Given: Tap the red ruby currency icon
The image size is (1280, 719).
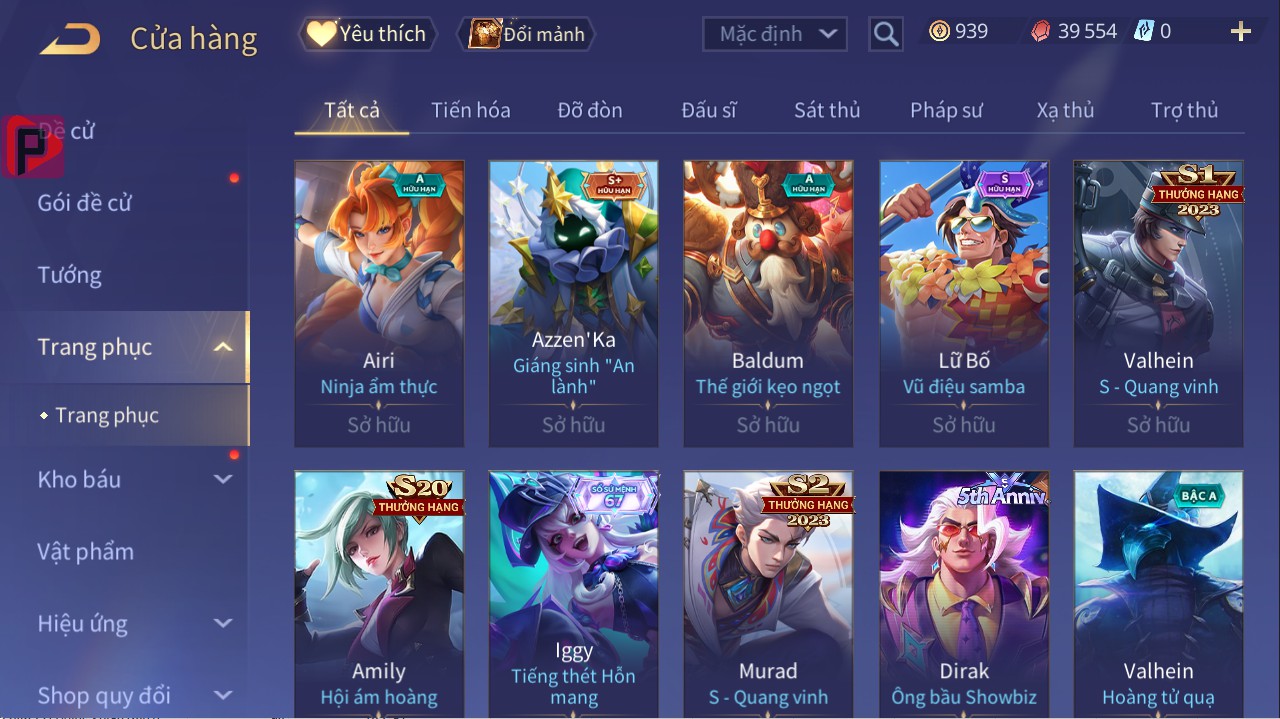Looking at the screenshot, I should (1041, 31).
